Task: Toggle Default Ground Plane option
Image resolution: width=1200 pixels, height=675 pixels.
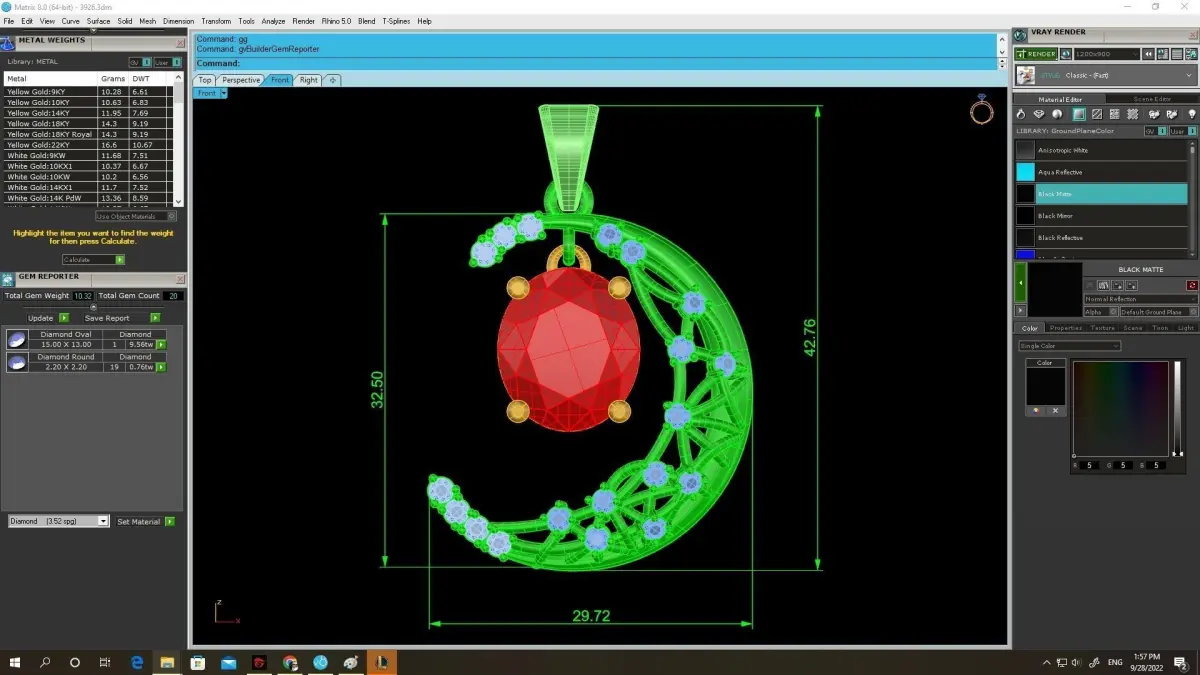Action: pos(1159,312)
